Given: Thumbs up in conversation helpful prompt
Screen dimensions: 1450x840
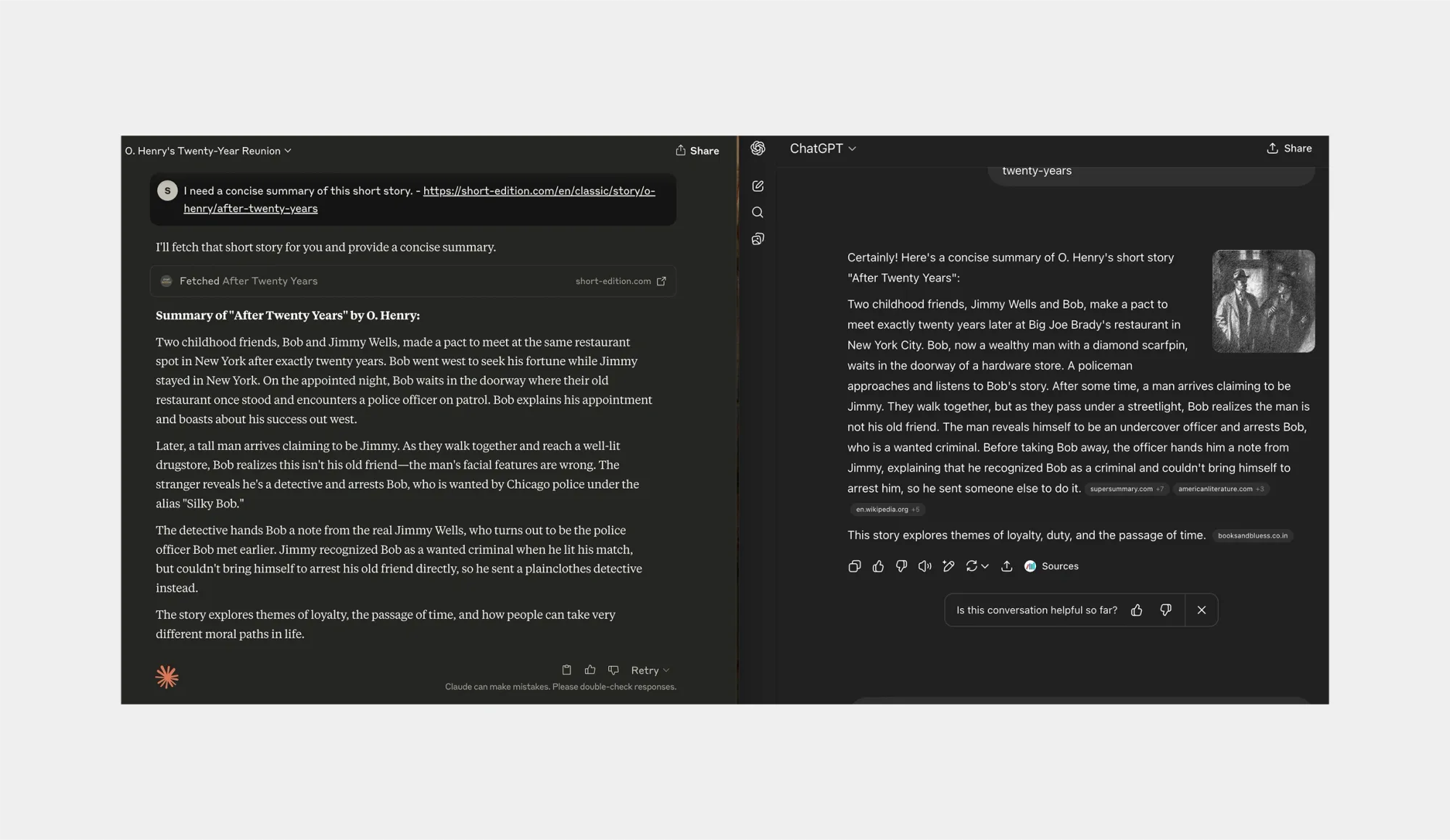Looking at the screenshot, I should click(x=1136, y=610).
